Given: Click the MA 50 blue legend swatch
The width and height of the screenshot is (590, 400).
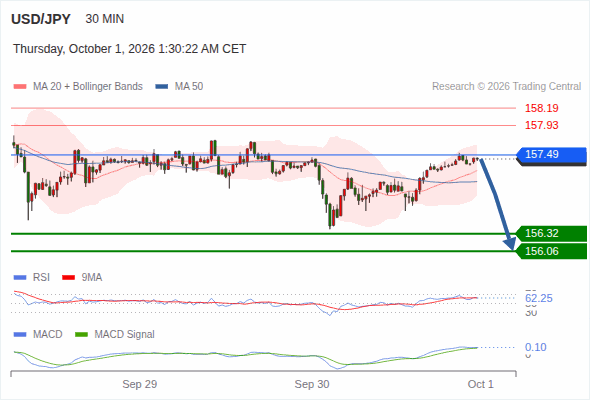Looking at the screenshot, I should [x=162, y=87].
